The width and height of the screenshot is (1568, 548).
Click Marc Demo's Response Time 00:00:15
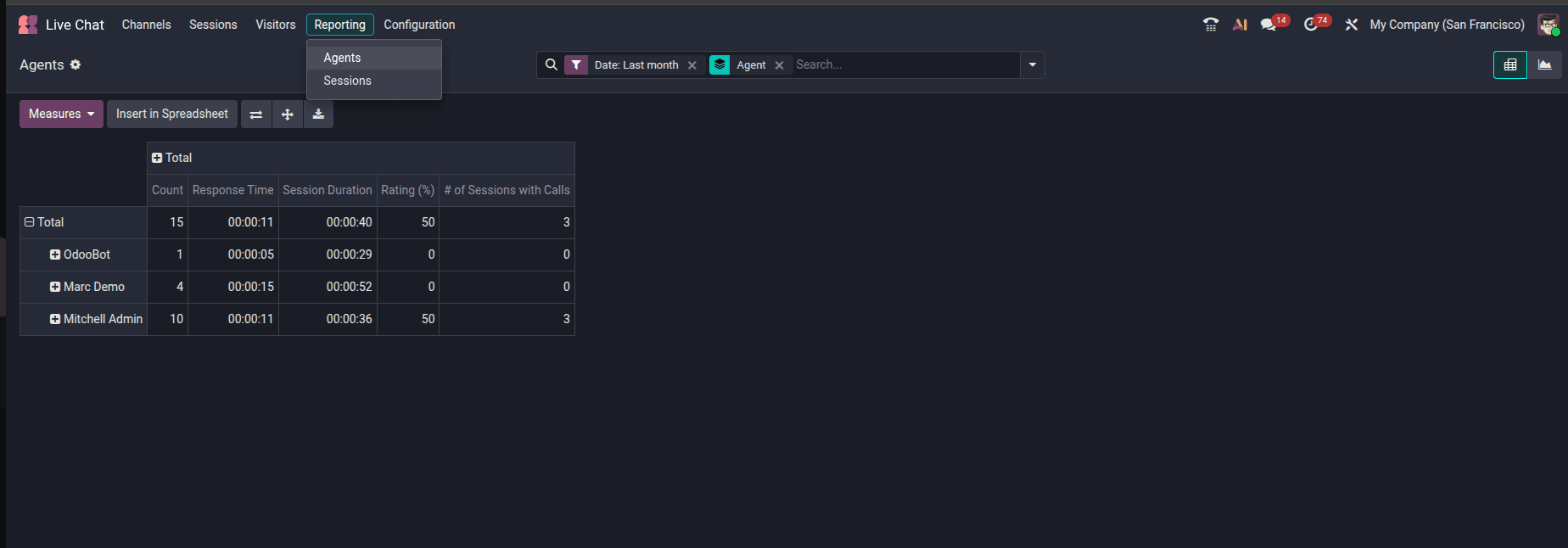tap(233, 287)
